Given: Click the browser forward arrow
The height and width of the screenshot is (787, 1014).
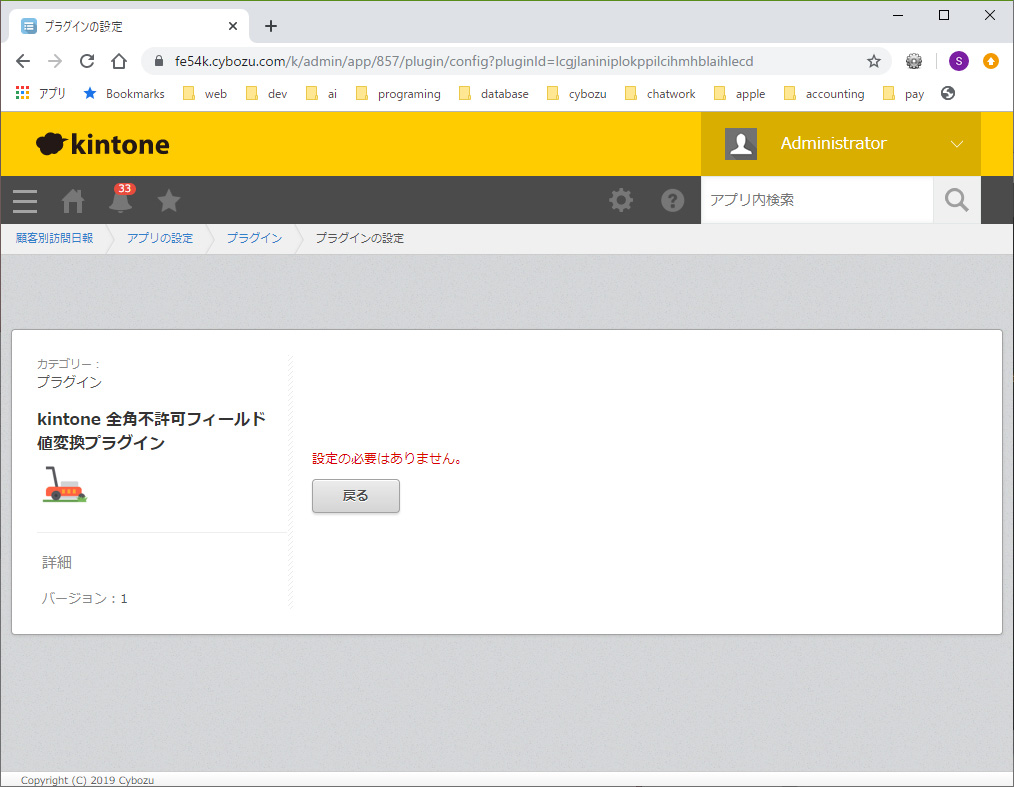Looking at the screenshot, I should click(55, 61).
